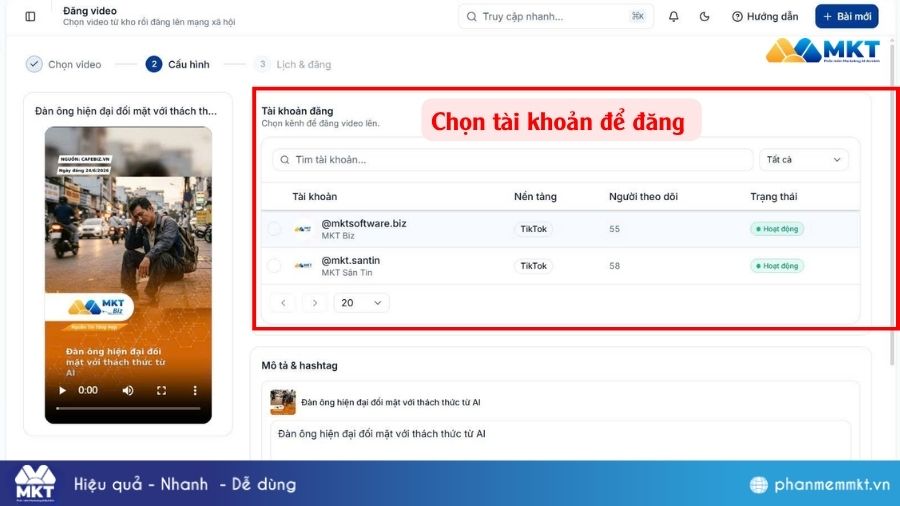Jump to Lịch & đăng step
Viewport: 900px width, 506px height.
293,64
